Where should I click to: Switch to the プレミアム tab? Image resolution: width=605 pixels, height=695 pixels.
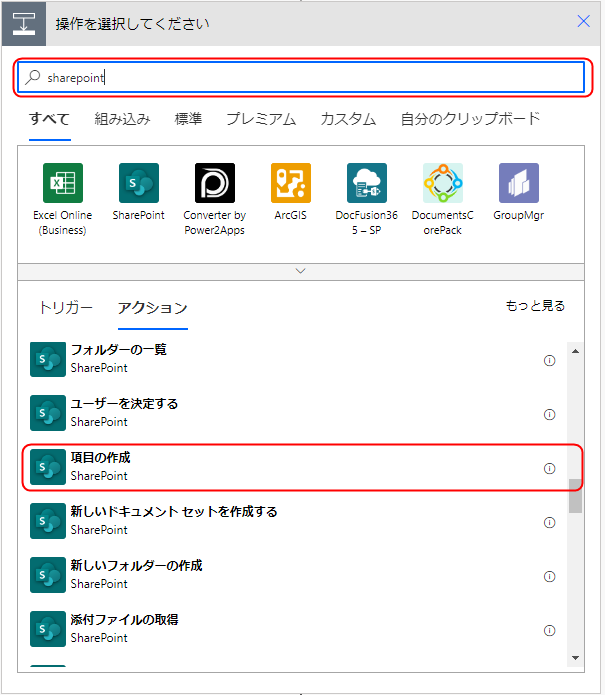(261, 119)
